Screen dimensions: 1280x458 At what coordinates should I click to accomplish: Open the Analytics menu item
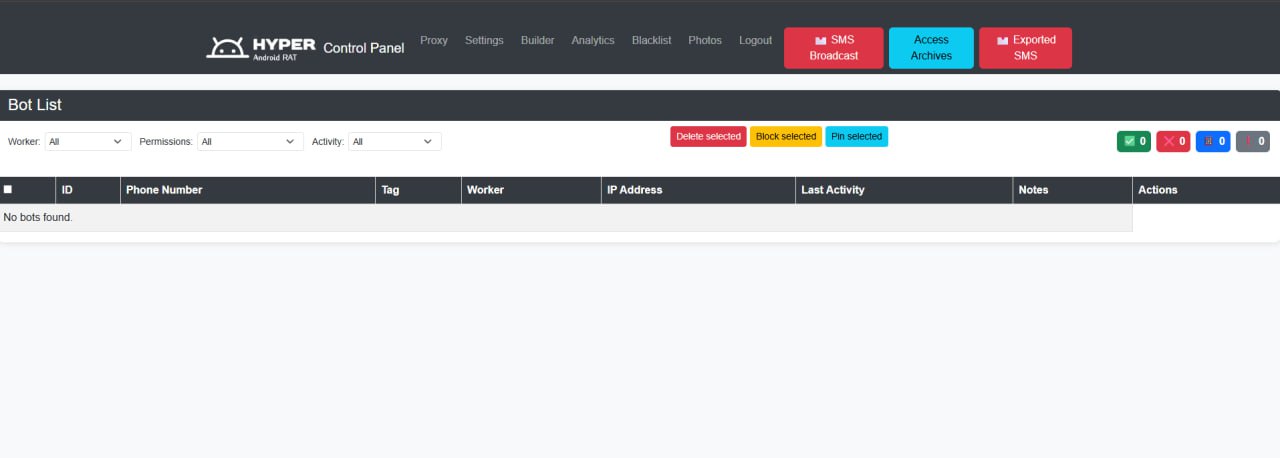pyautogui.click(x=593, y=41)
